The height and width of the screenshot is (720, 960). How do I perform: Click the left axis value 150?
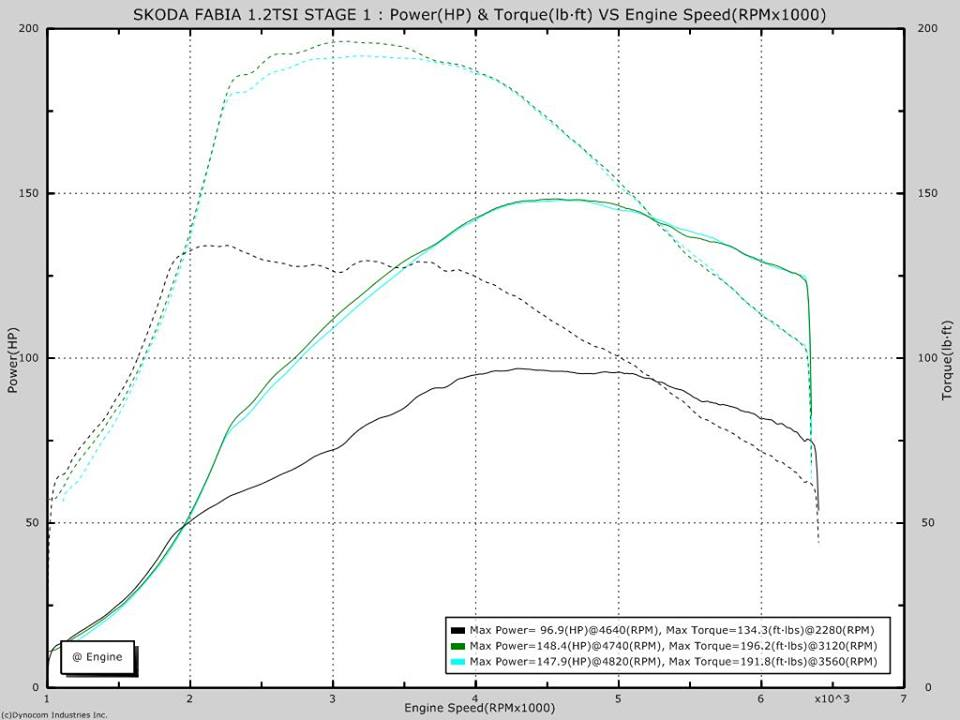pyautogui.click(x=29, y=193)
